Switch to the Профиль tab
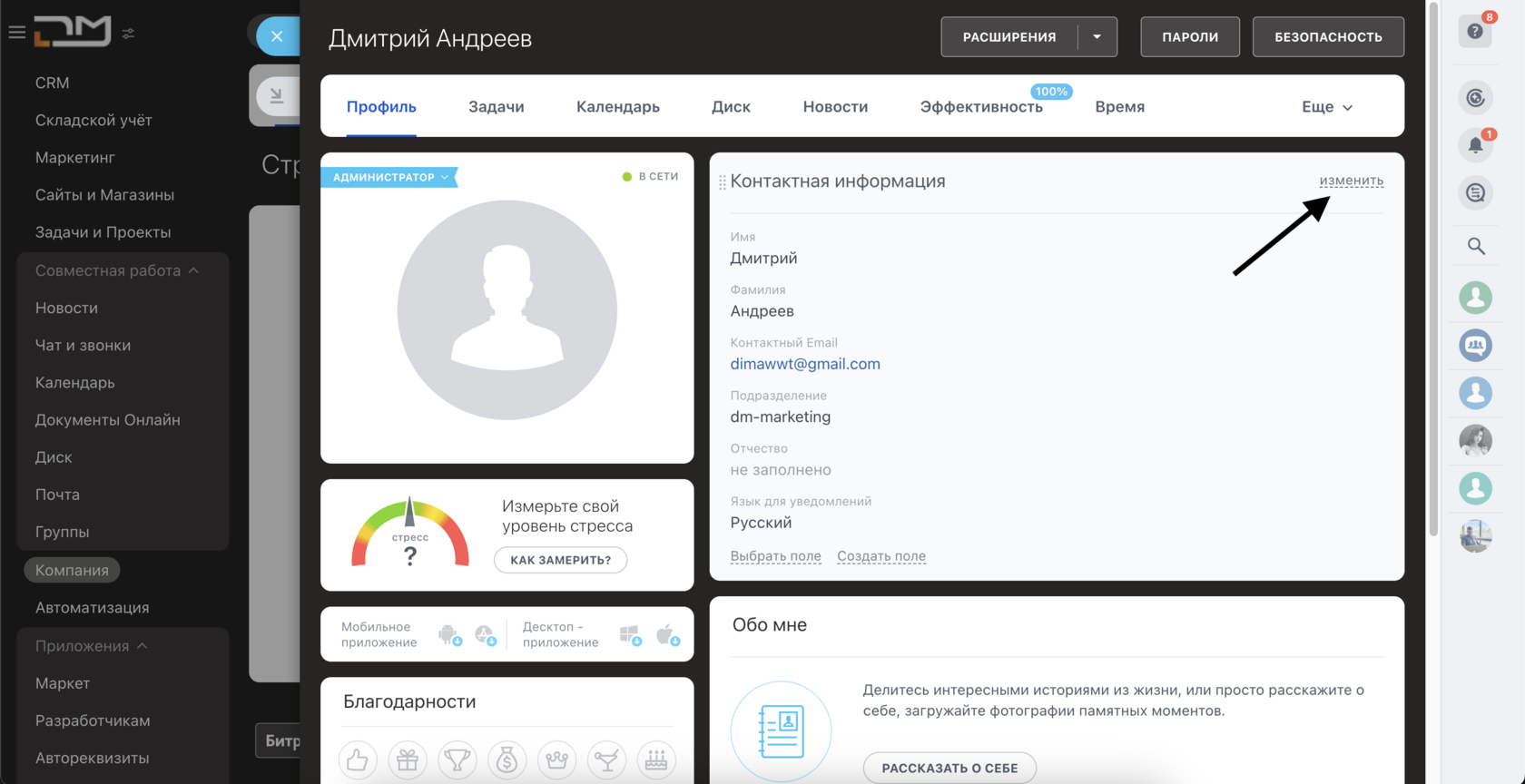The height and width of the screenshot is (784, 1525). click(x=381, y=107)
